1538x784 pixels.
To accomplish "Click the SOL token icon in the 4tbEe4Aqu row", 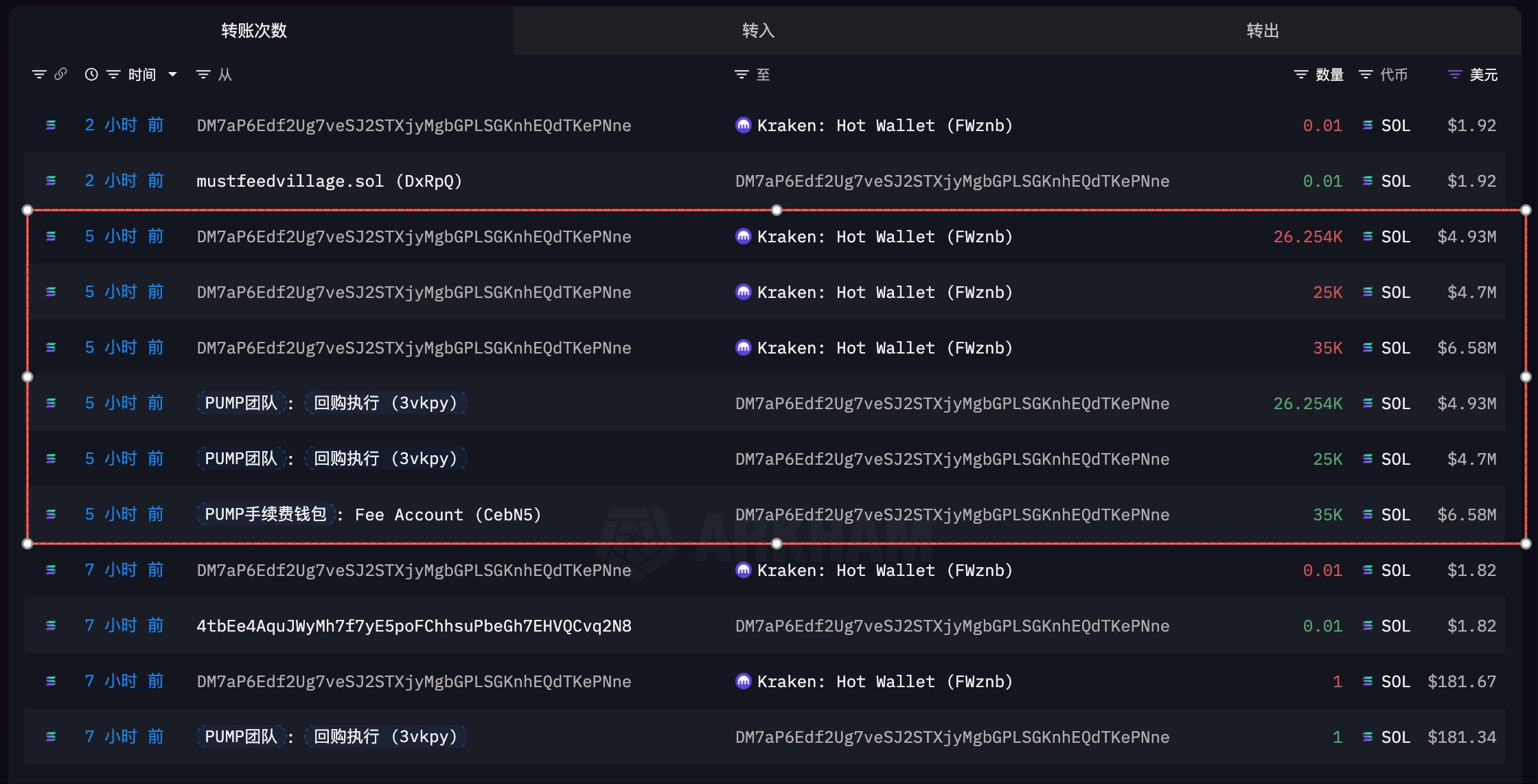I will click(x=1368, y=625).
